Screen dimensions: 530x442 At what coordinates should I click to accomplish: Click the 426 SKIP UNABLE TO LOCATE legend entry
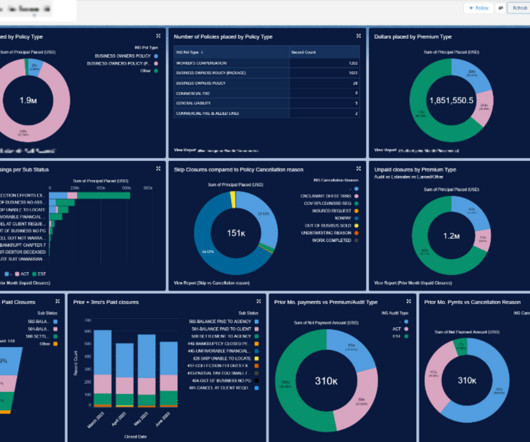[x=226, y=359]
